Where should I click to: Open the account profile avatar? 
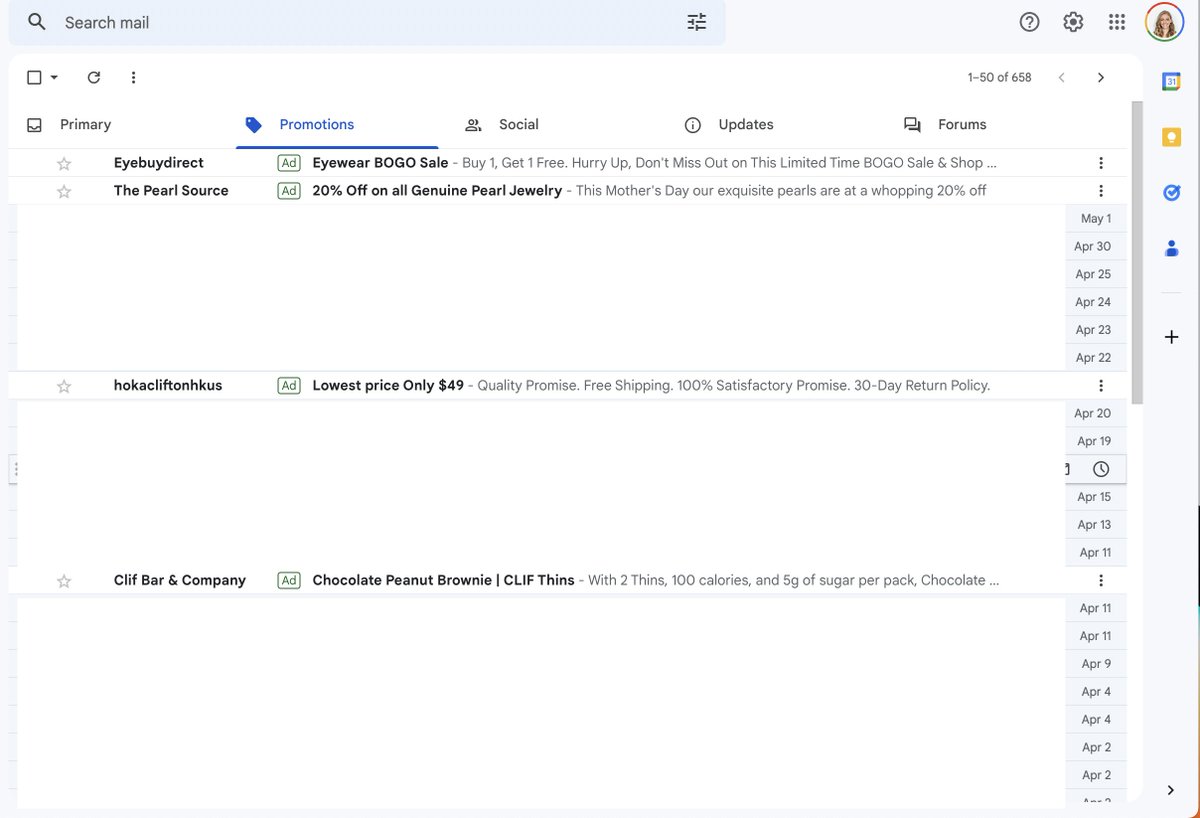click(x=1165, y=22)
